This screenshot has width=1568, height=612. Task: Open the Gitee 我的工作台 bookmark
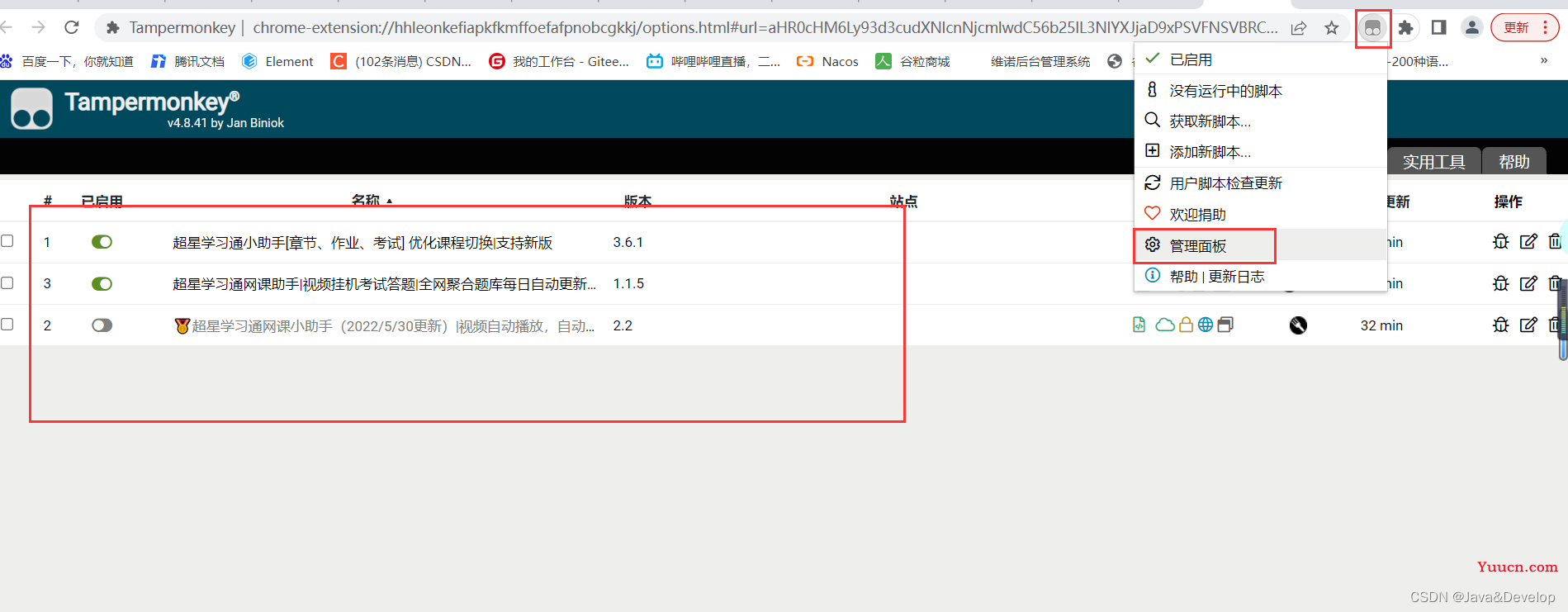click(559, 61)
